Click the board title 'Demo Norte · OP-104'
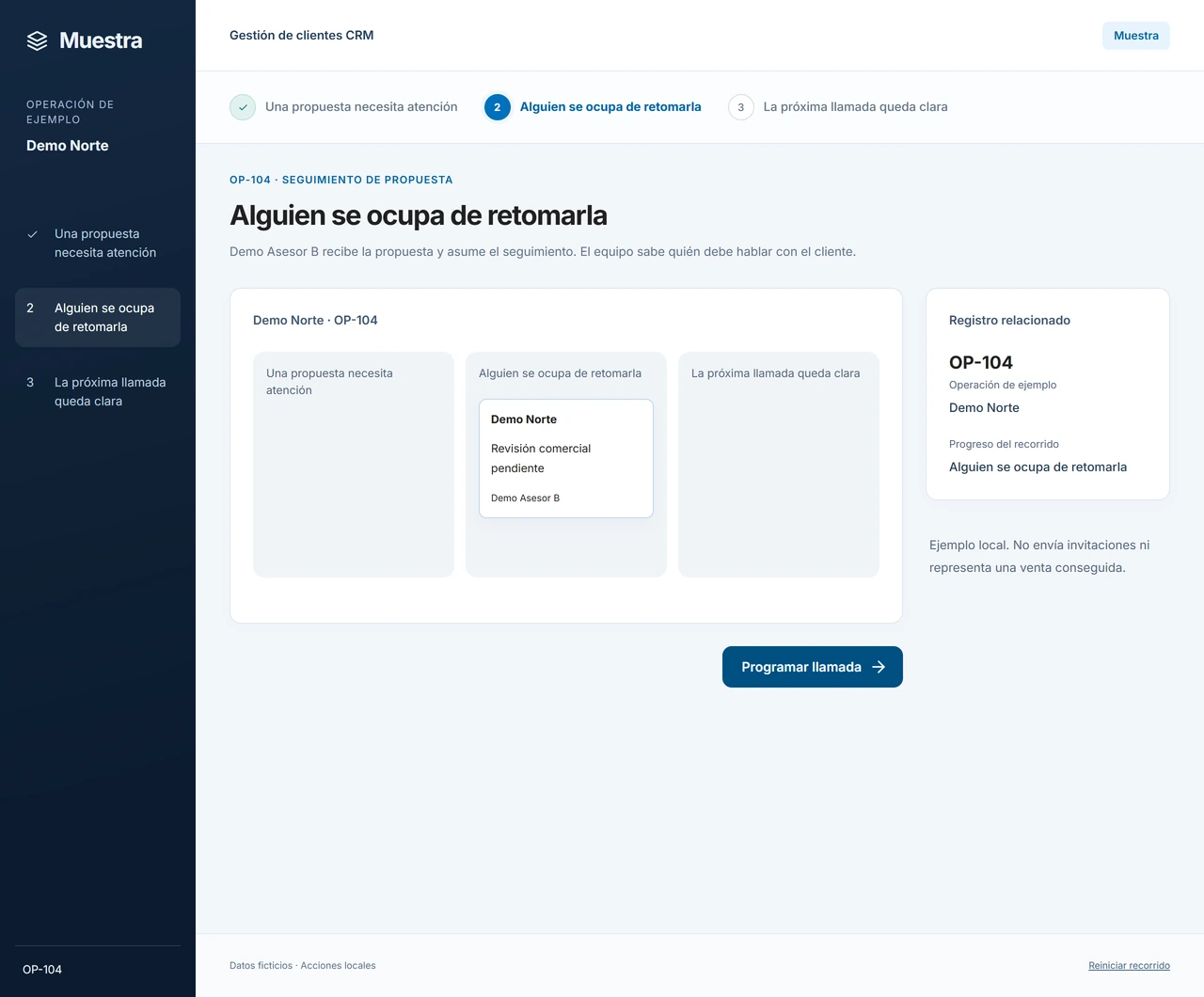This screenshot has width=1204, height=997. (x=315, y=321)
